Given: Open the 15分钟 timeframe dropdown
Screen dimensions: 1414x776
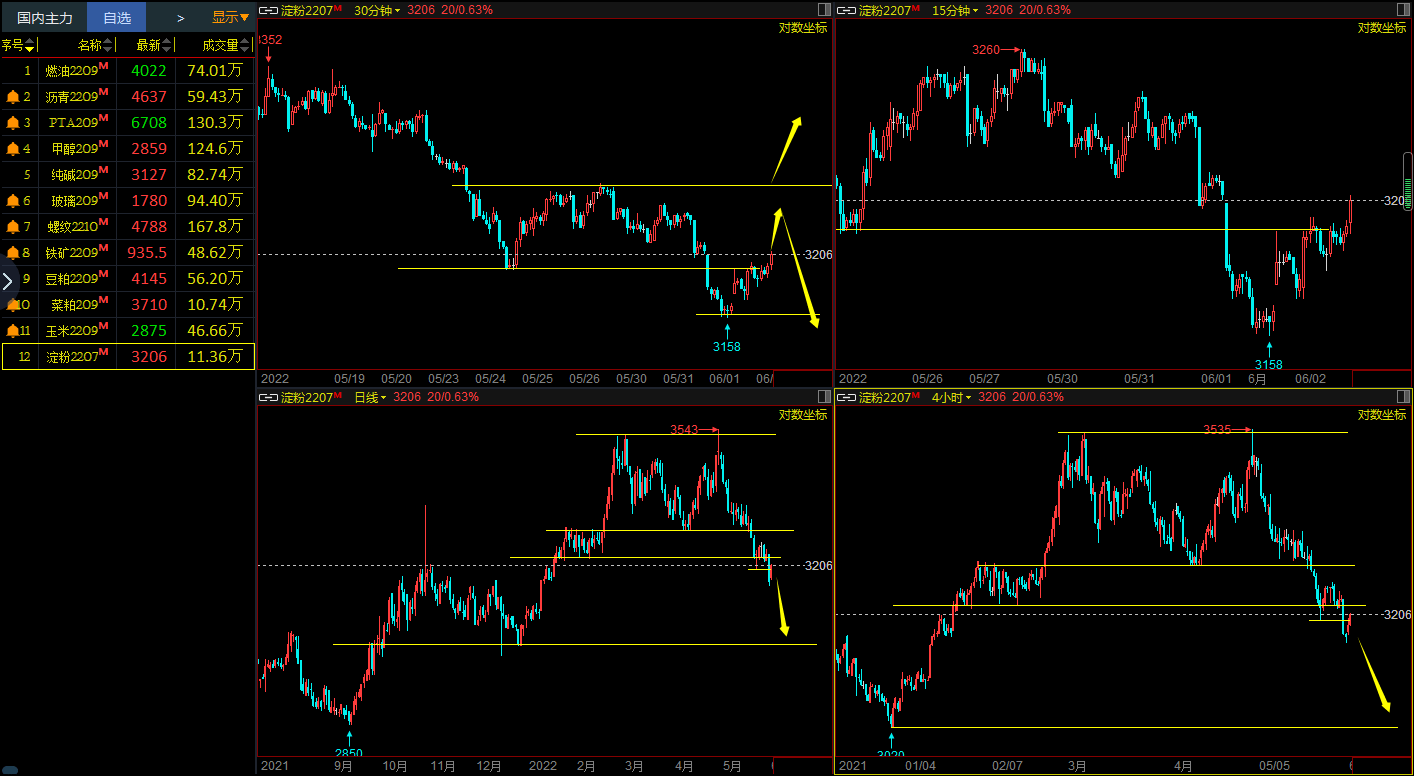Looking at the screenshot, I should coord(955,10).
